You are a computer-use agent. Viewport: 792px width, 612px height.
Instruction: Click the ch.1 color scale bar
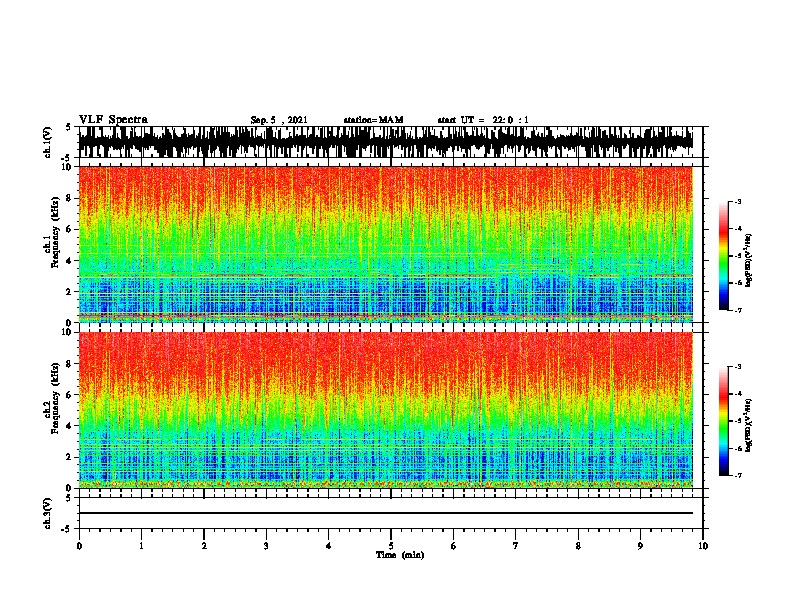[723, 256]
